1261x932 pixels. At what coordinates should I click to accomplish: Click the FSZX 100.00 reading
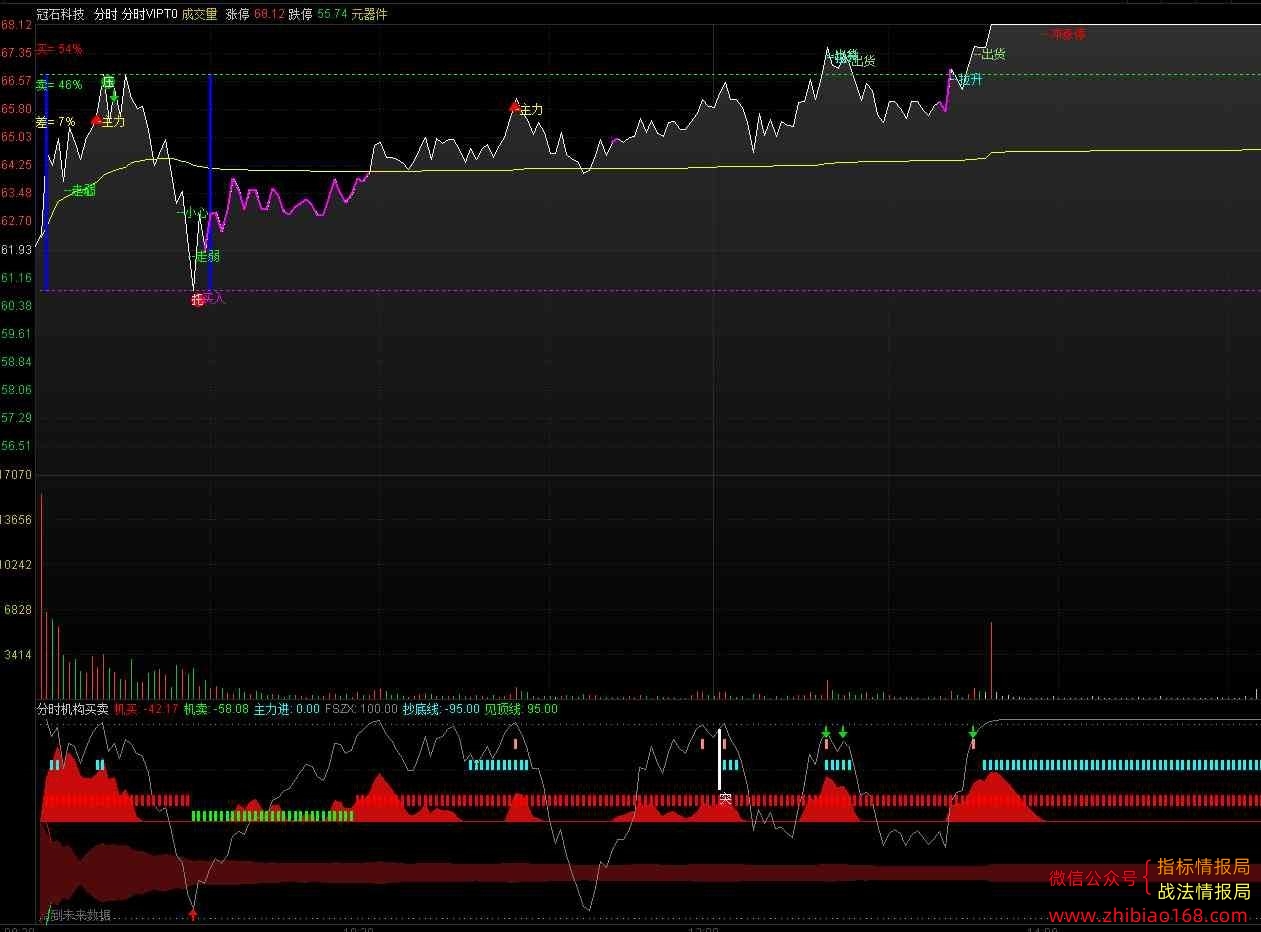[x=361, y=709]
